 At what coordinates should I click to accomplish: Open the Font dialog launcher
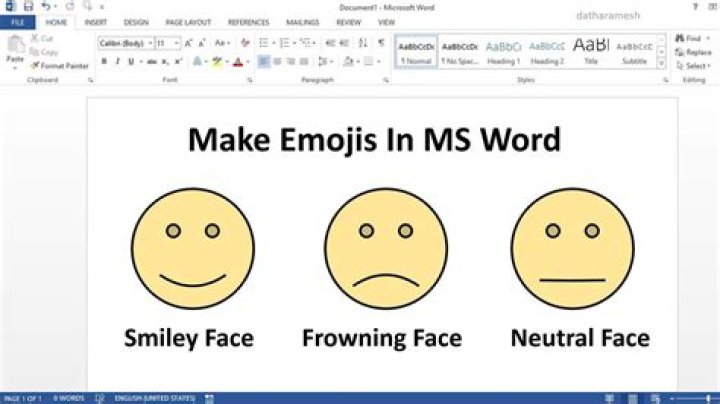point(250,80)
